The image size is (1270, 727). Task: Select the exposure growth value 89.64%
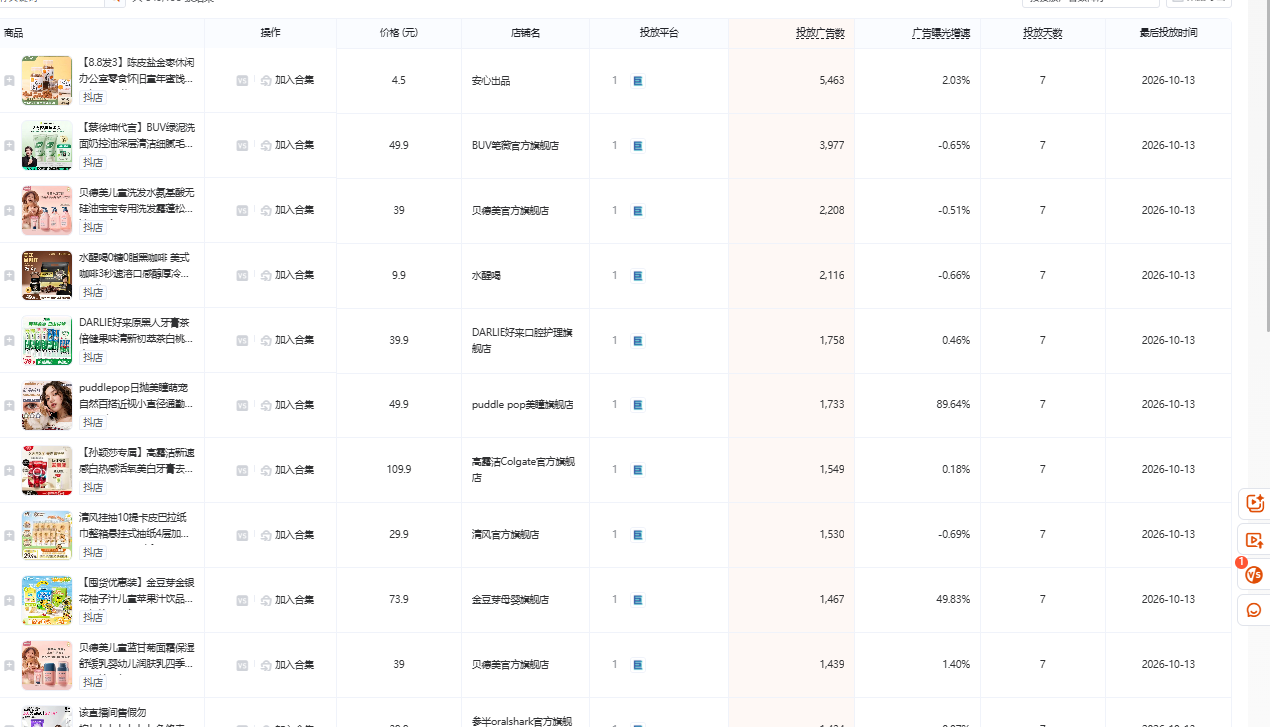point(953,405)
